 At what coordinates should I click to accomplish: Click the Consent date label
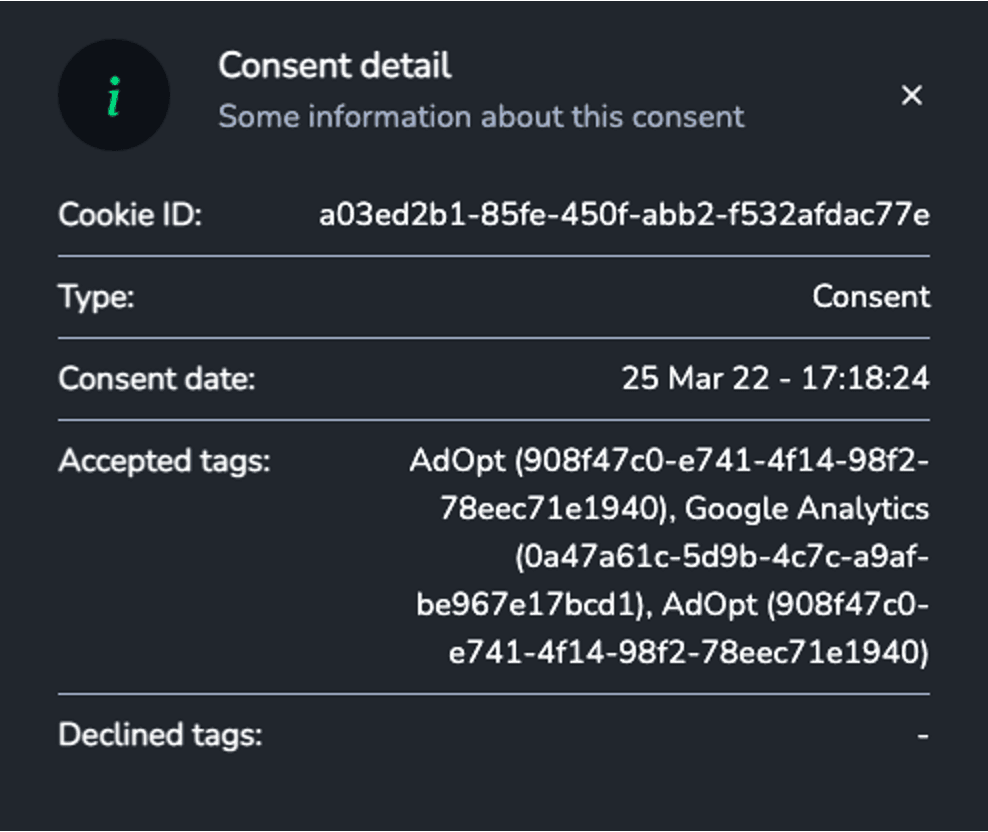pyautogui.click(x=157, y=379)
